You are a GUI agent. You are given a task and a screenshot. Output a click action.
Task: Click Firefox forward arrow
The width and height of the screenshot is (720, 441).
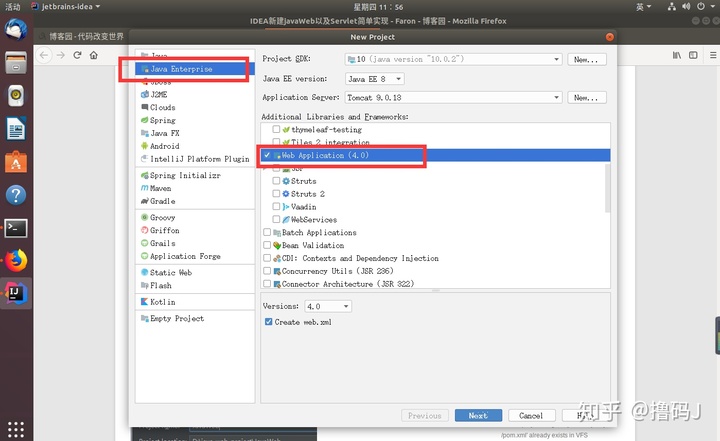[x=61, y=55]
